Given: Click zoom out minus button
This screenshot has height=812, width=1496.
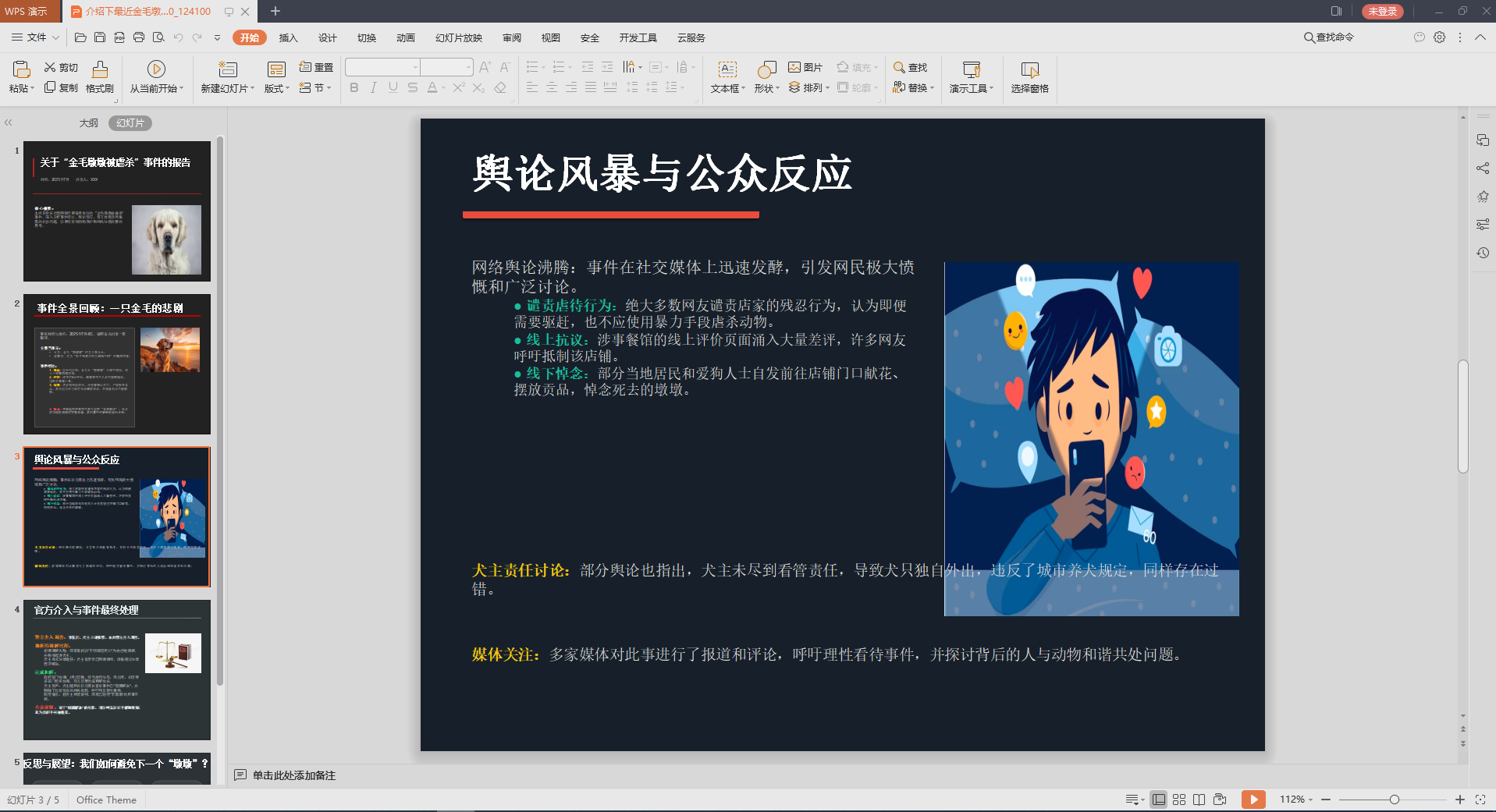Looking at the screenshot, I should [x=1326, y=800].
